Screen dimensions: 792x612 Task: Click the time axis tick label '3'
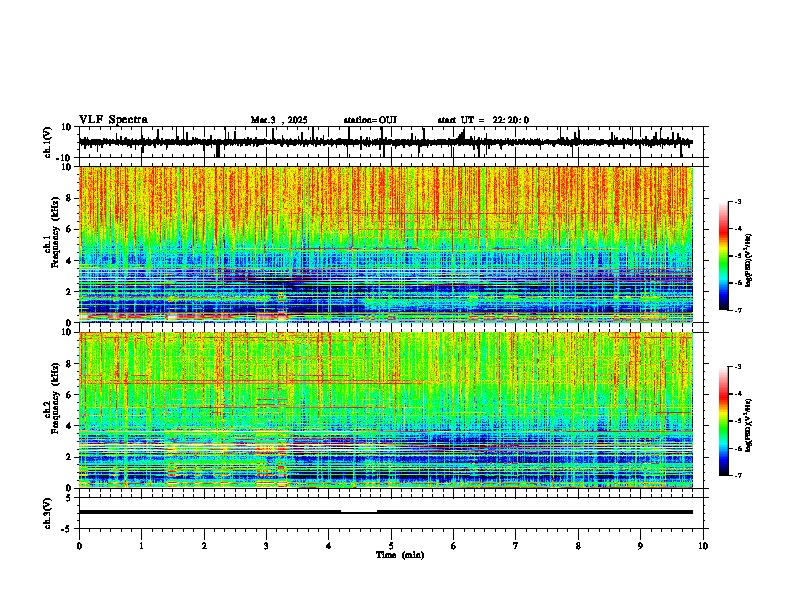tap(266, 546)
